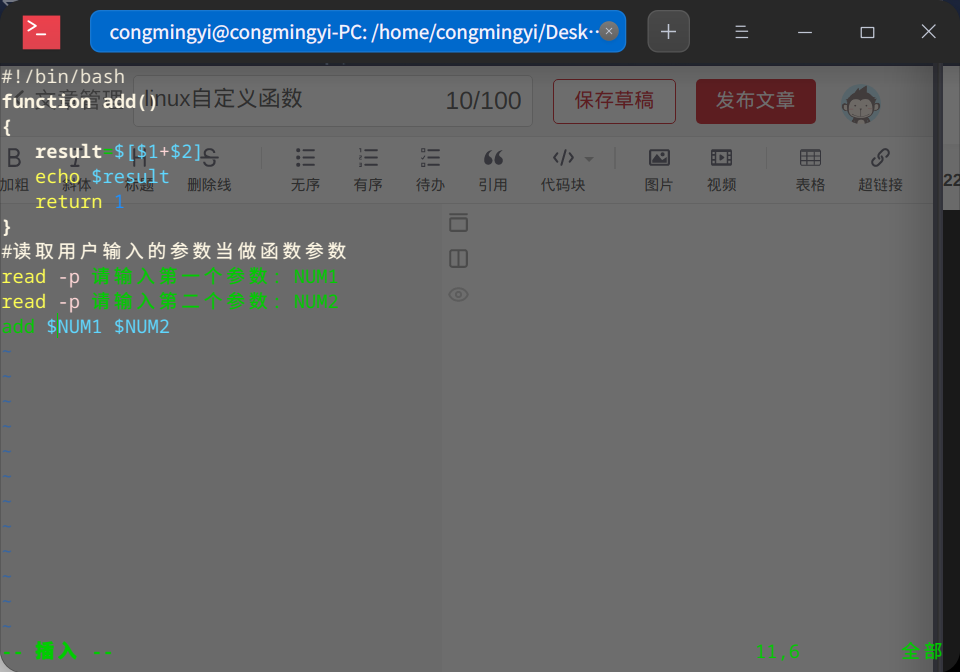960x672 pixels.
Task: Apply 删除线 strikethrough formatting
Action: coord(209,169)
